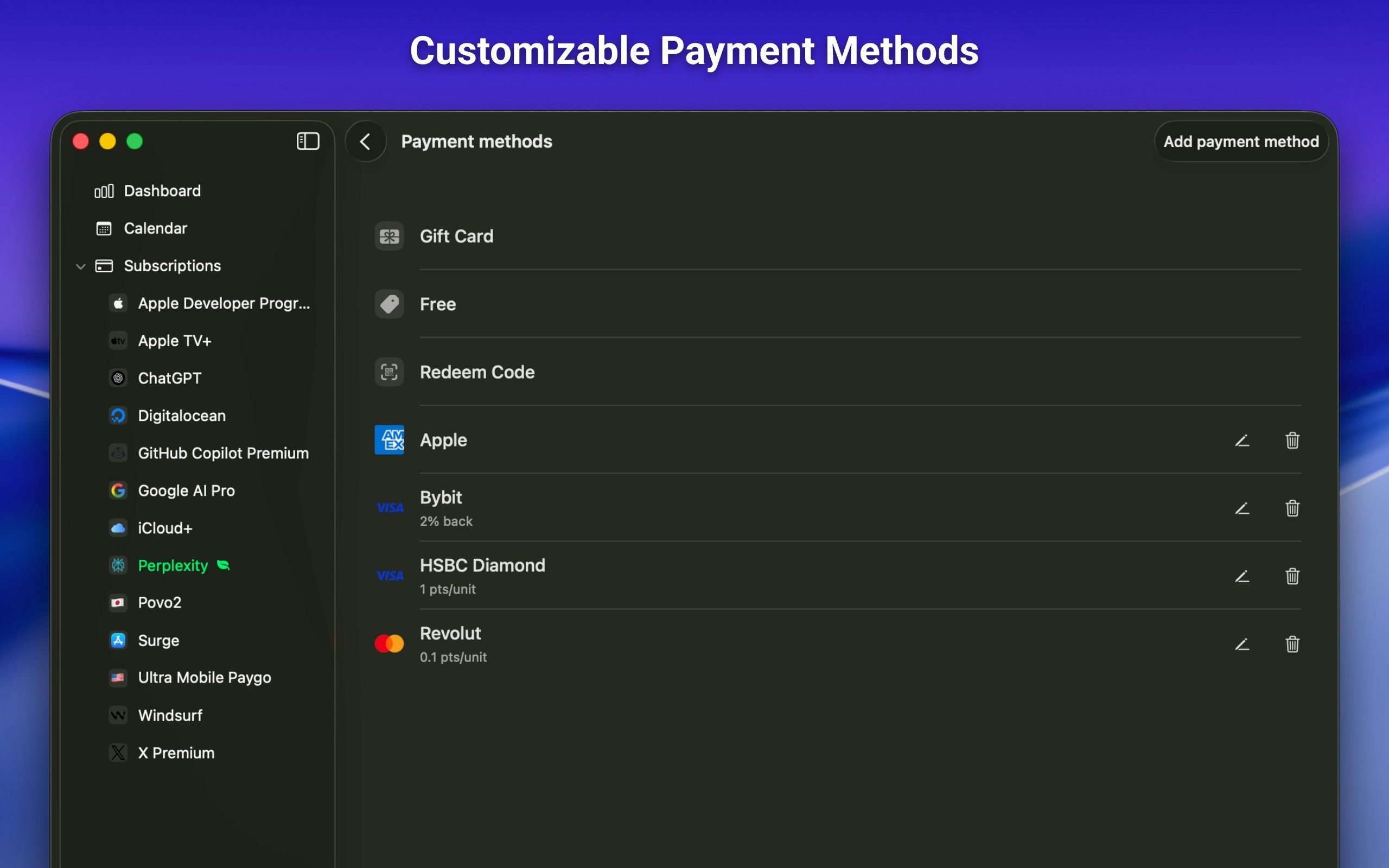Image resolution: width=1389 pixels, height=868 pixels.
Task: Open the X Premium subscription
Action: point(176,752)
